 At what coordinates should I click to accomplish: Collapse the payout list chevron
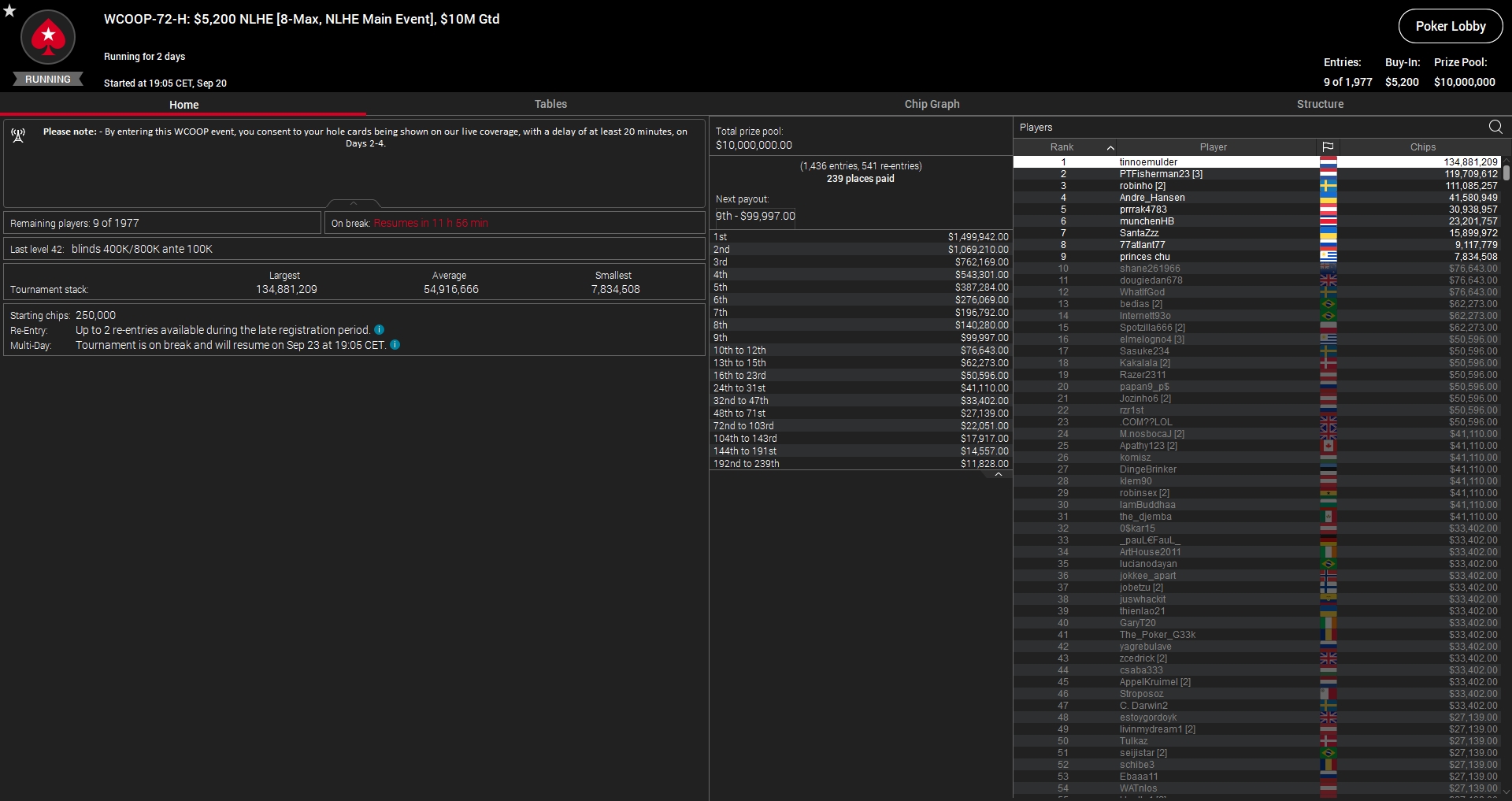tap(999, 474)
